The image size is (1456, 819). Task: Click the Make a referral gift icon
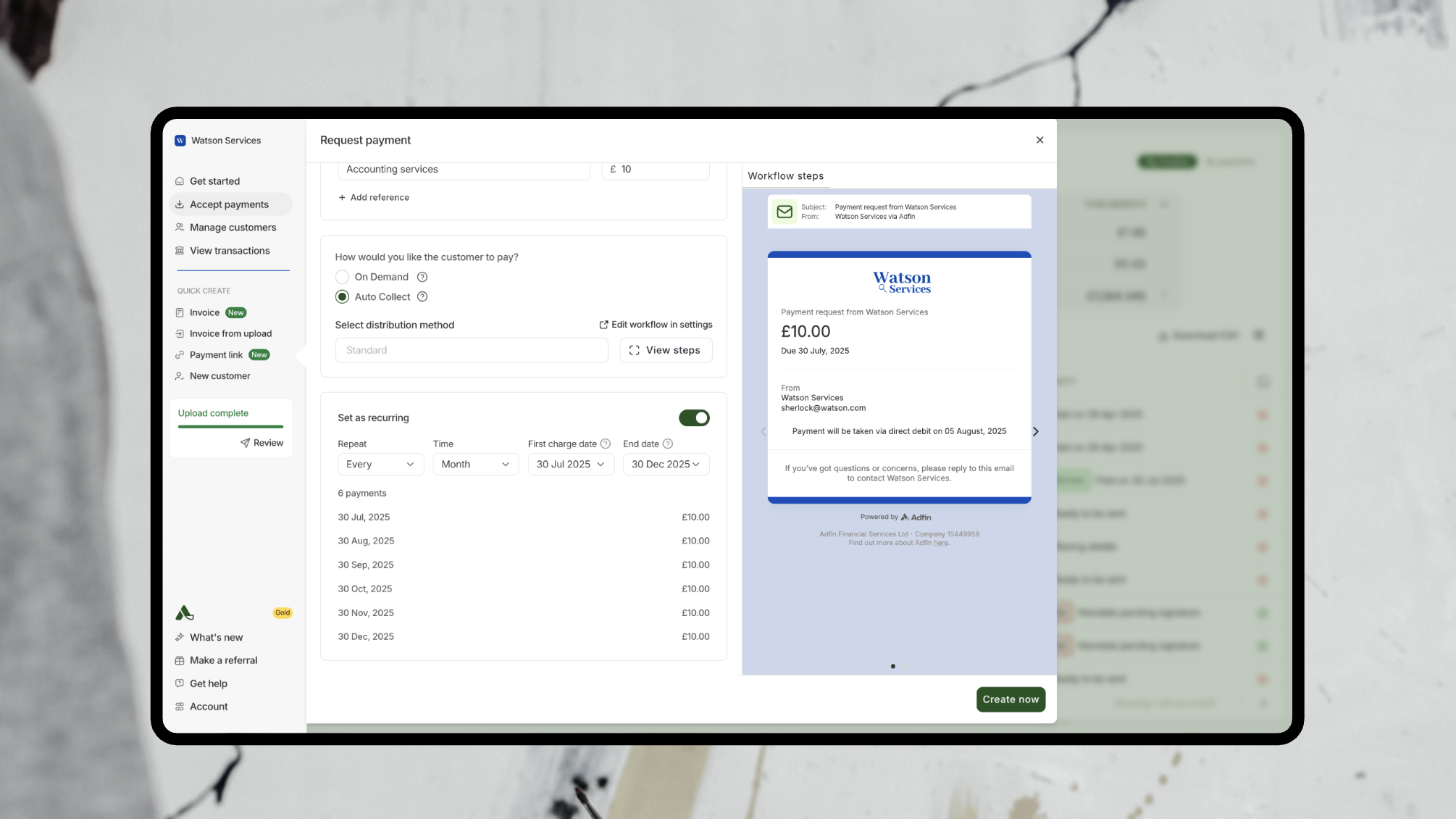[180, 660]
